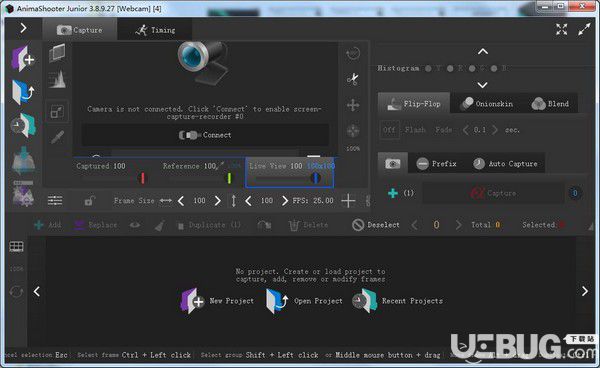Open the Auto Capture option
This screenshot has height=368, width=600.
(505, 163)
